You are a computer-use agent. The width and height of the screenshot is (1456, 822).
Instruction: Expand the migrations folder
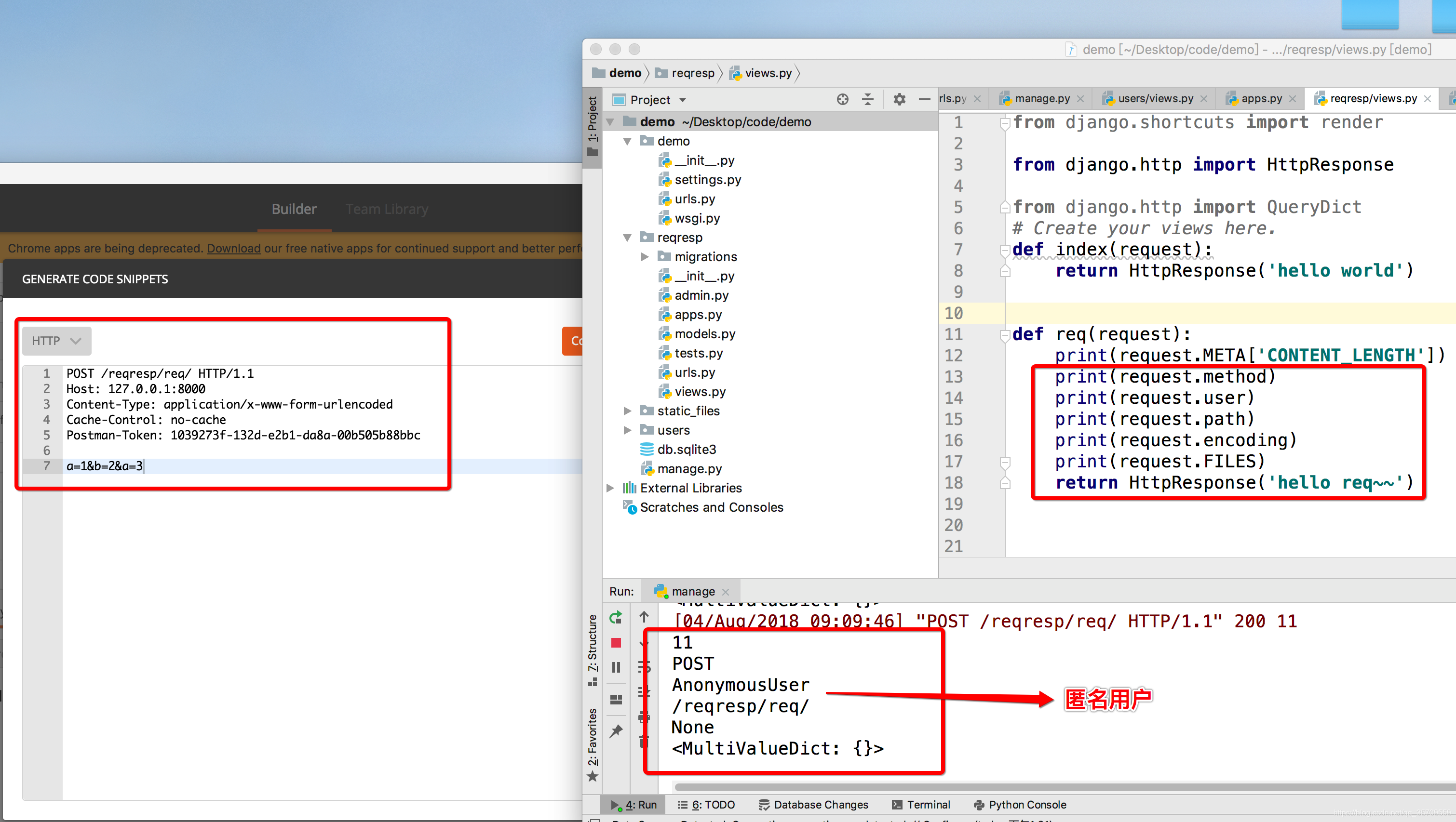[645, 257]
